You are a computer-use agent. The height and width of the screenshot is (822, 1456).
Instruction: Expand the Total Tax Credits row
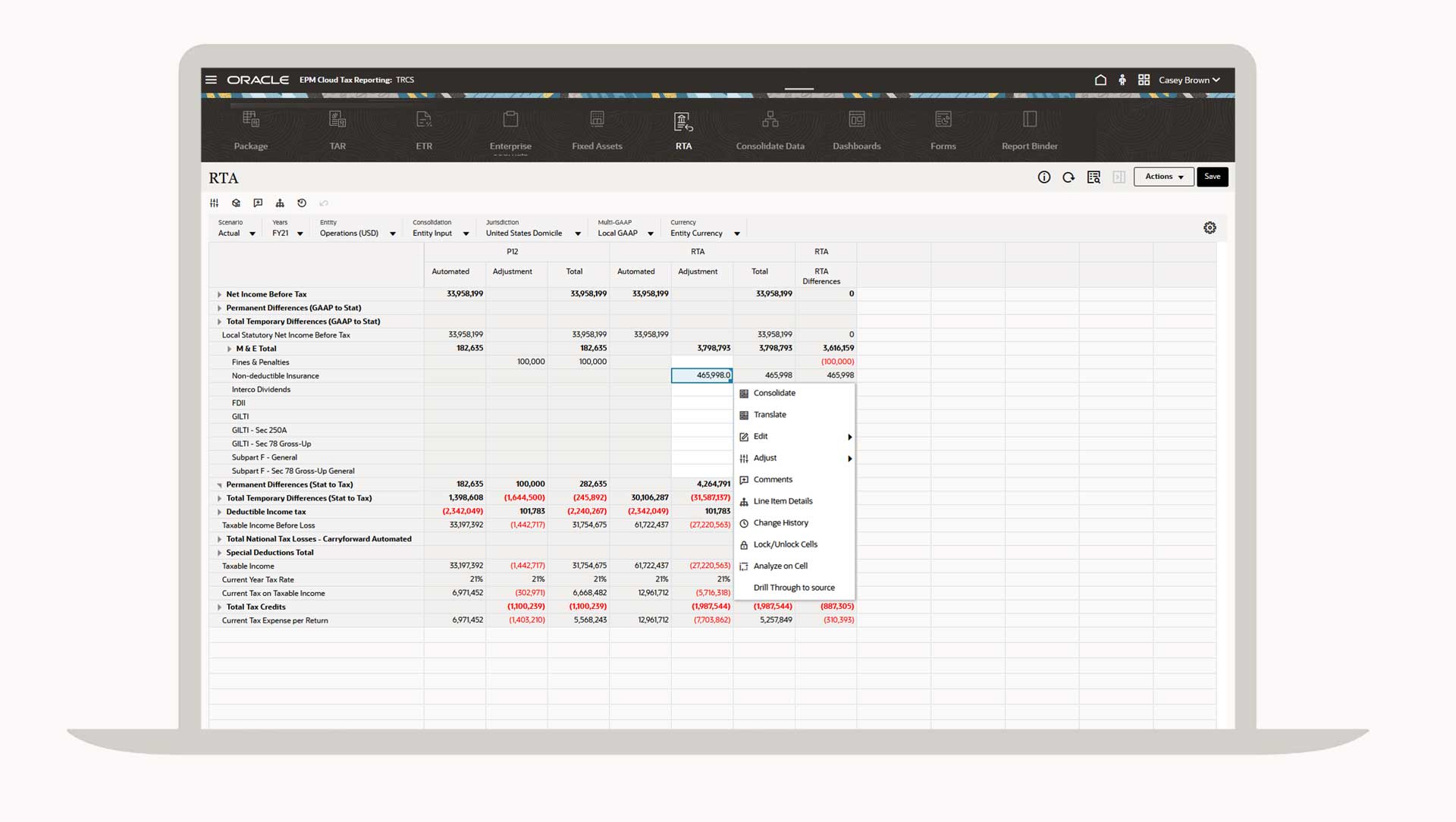pos(219,607)
